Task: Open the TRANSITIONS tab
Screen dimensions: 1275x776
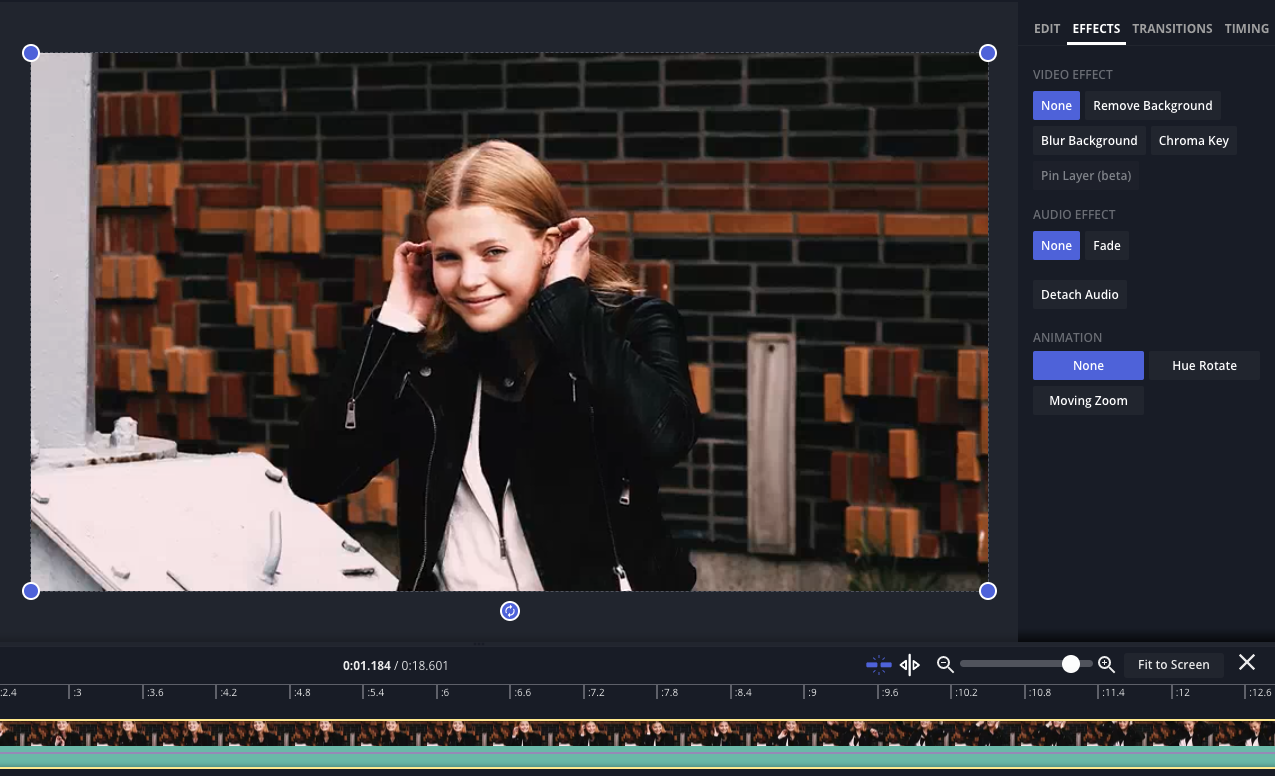Action: pos(1172,29)
